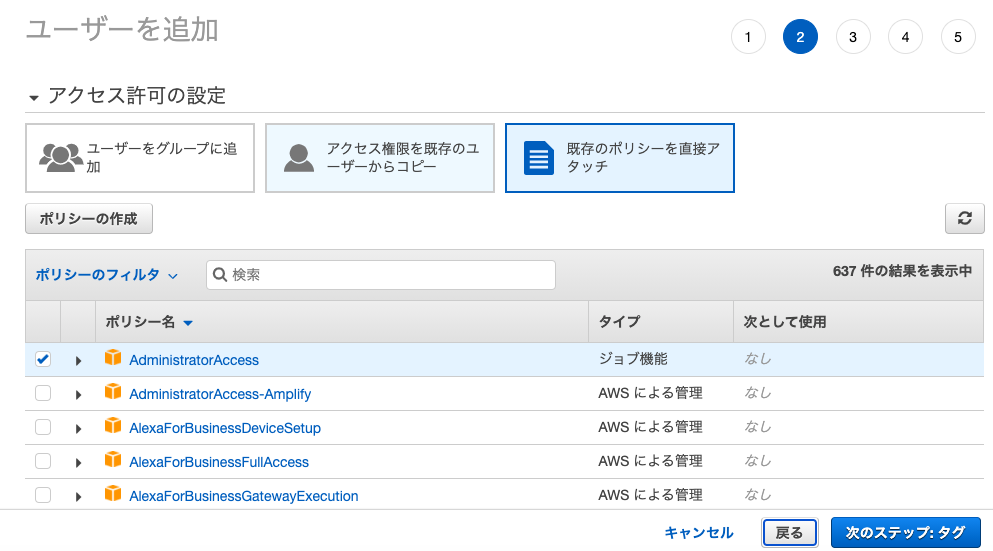993x551 pixels.
Task: Click 次のステップ: タグ button
Action: (x=906, y=533)
